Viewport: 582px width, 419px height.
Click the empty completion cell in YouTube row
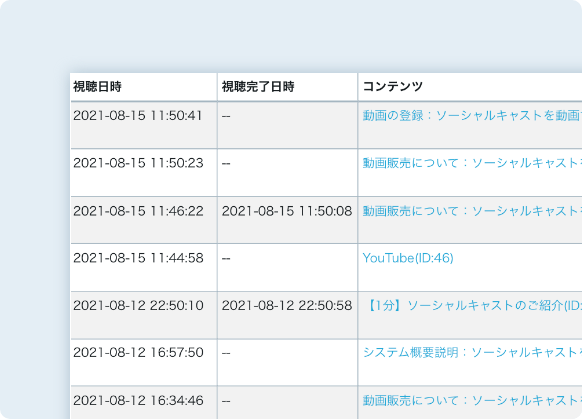coord(288,268)
